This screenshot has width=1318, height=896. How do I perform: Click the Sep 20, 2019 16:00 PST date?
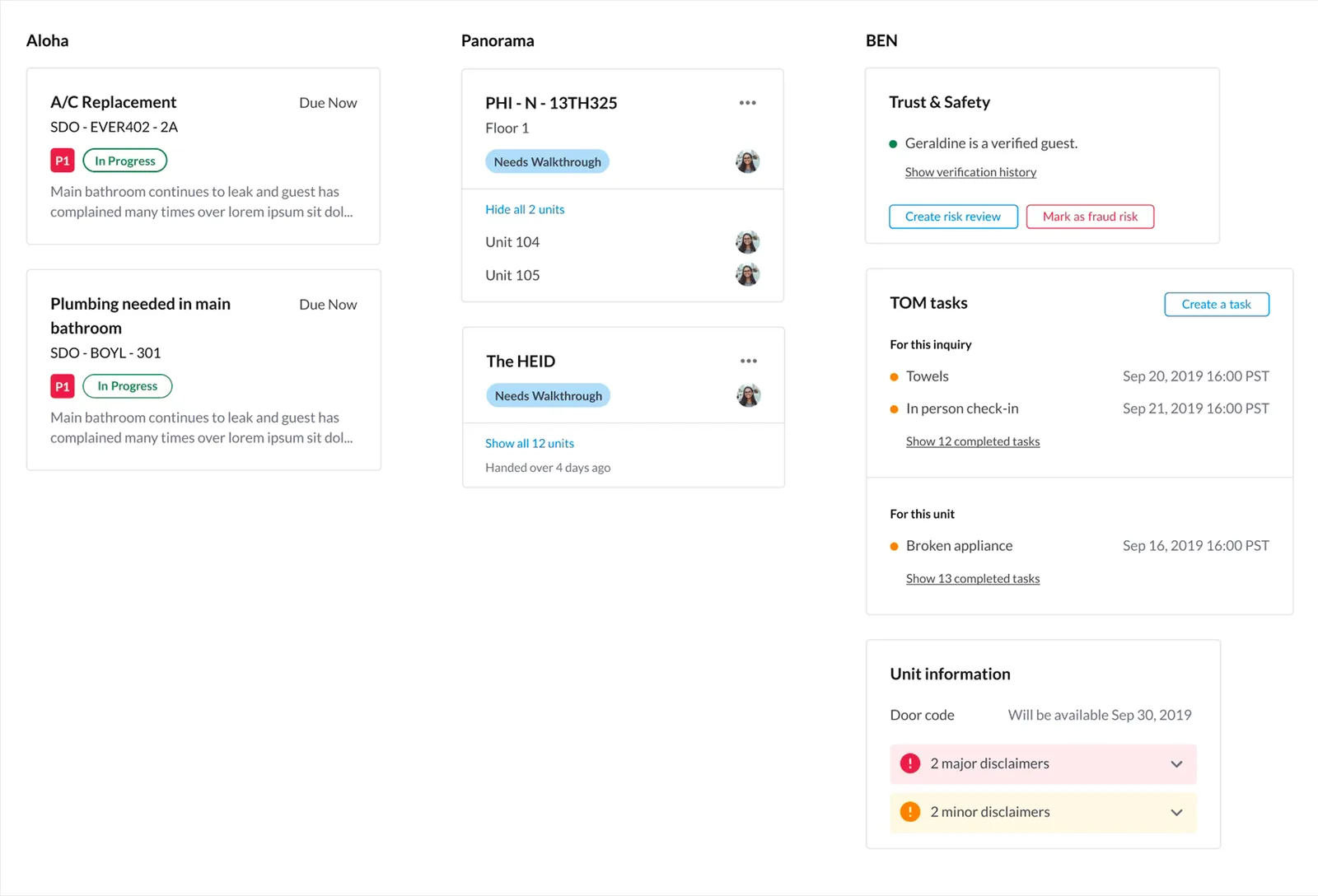click(1195, 376)
